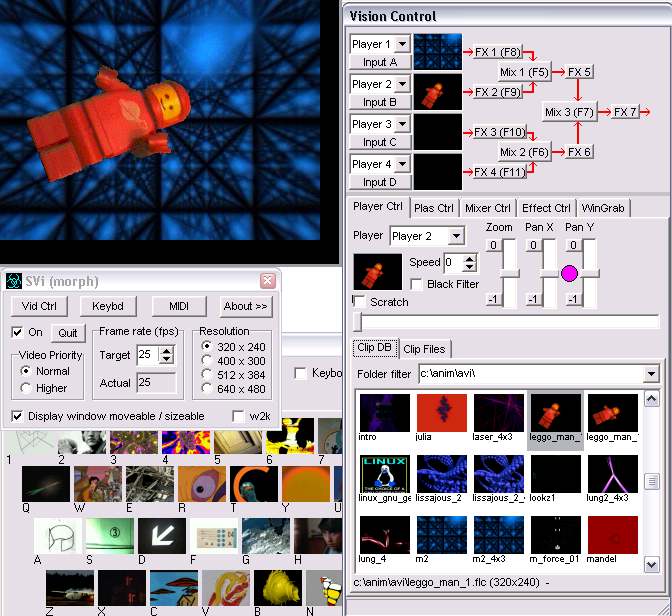Image resolution: width=672 pixels, height=616 pixels.
Task: Open the Vid Ctrl panel
Action: tap(39, 306)
